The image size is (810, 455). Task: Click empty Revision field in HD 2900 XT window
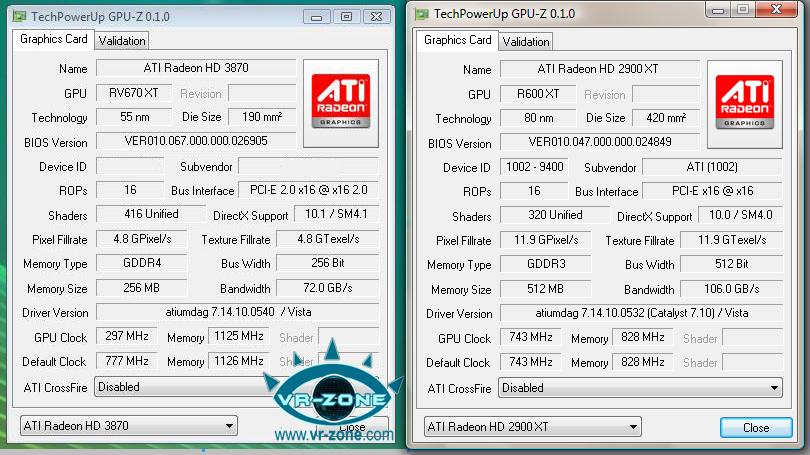pyautogui.click(x=666, y=94)
